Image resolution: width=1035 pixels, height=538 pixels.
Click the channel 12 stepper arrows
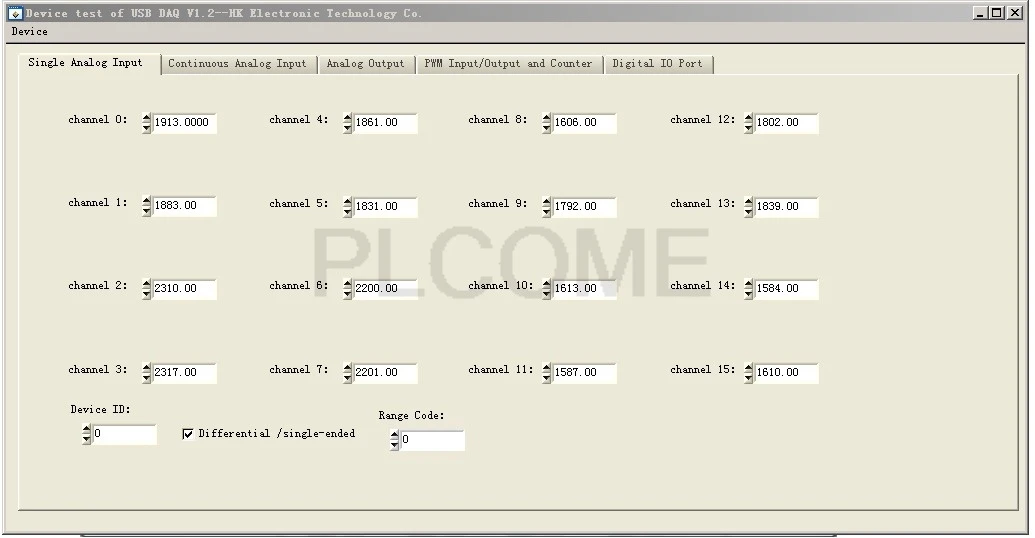(x=749, y=123)
